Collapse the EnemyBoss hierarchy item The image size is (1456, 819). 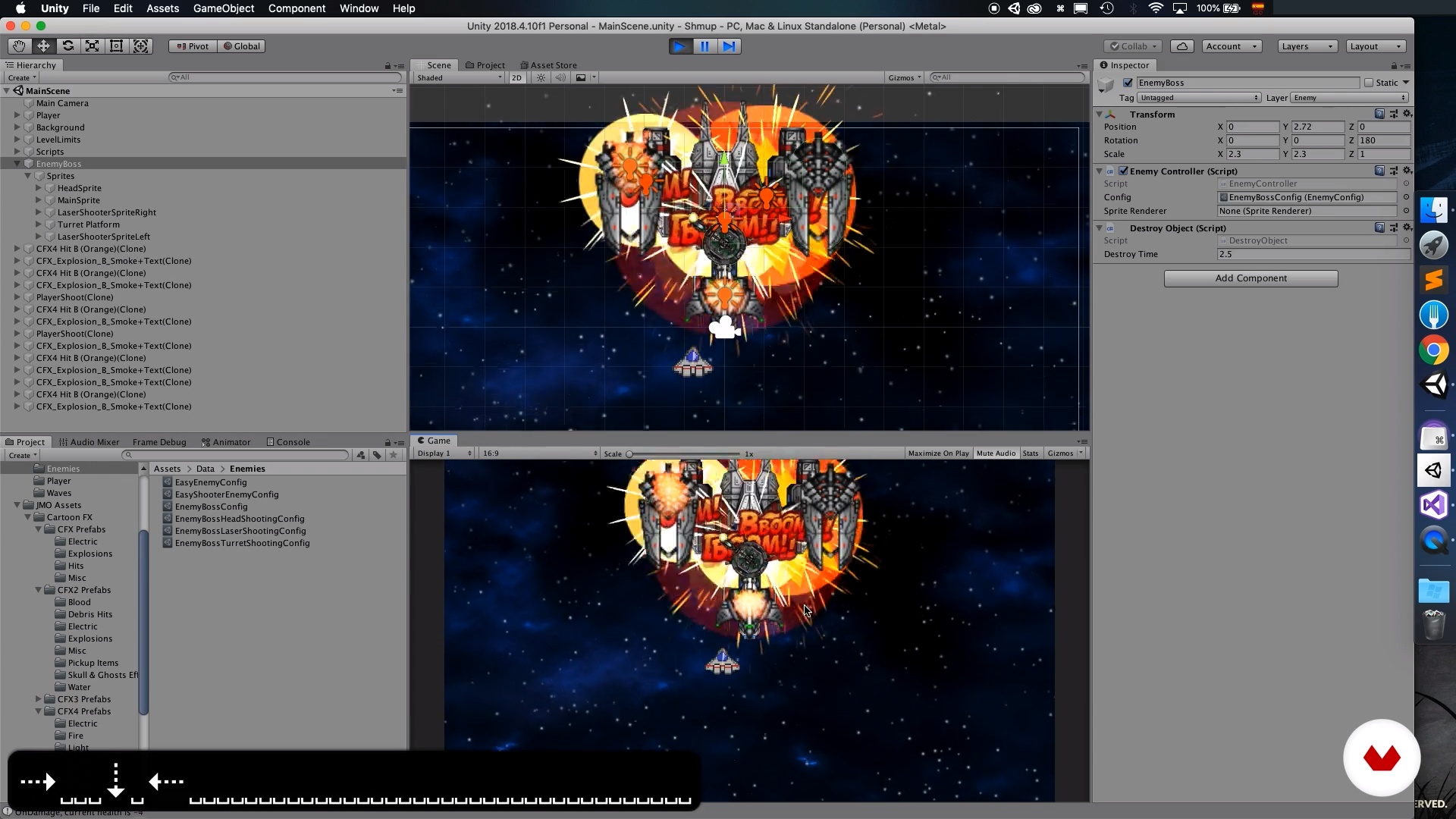[17, 164]
